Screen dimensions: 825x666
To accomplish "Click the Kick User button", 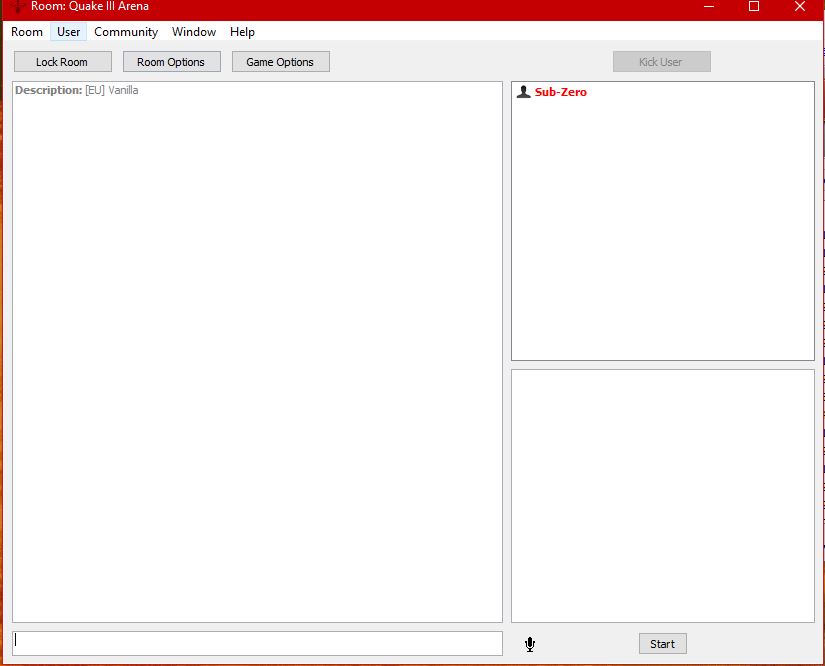I will tap(661, 62).
